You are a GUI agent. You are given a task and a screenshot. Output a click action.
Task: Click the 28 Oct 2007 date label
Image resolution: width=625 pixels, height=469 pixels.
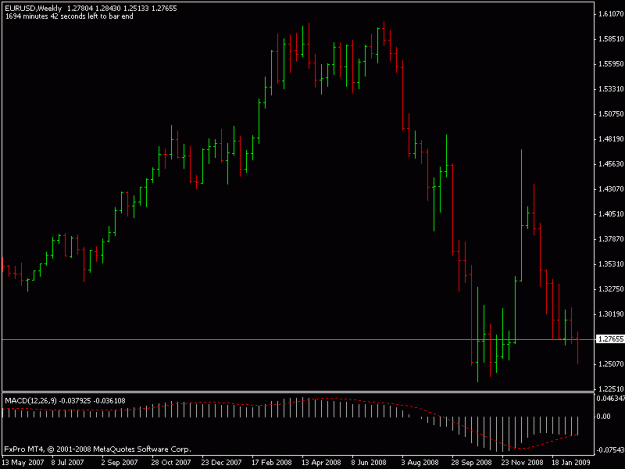pyautogui.click(x=171, y=463)
